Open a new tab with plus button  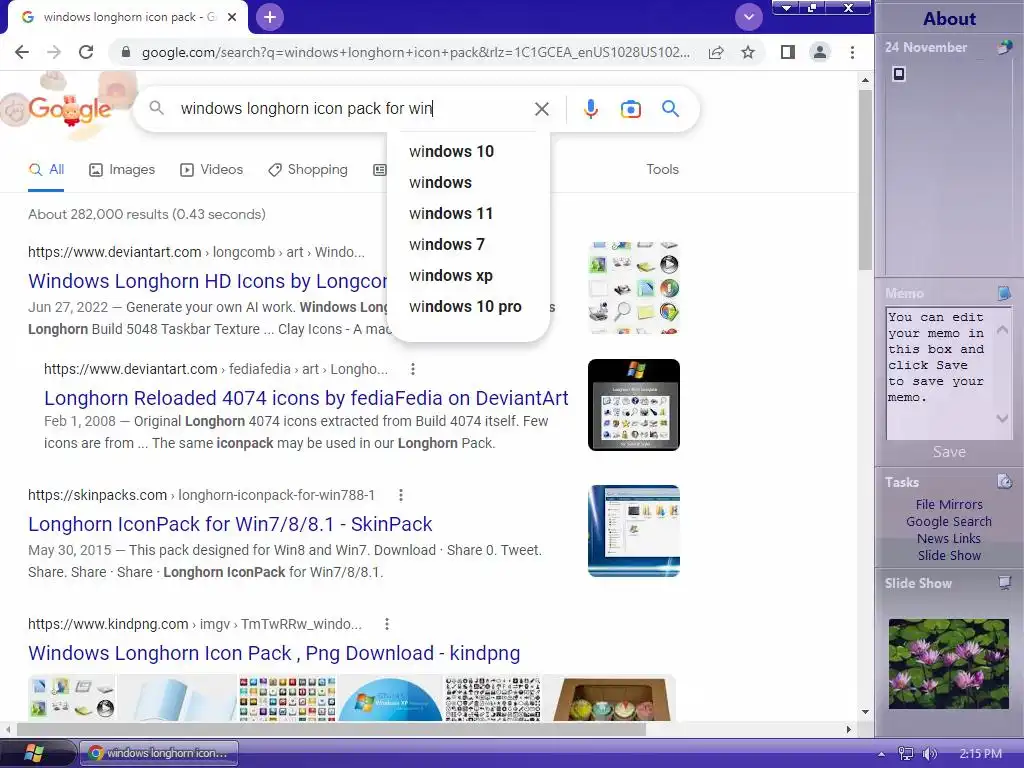[x=270, y=17]
